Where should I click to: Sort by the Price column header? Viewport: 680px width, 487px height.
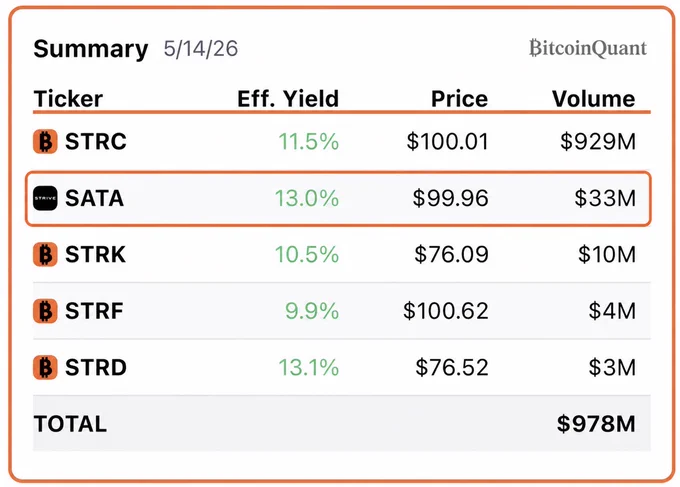click(460, 99)
